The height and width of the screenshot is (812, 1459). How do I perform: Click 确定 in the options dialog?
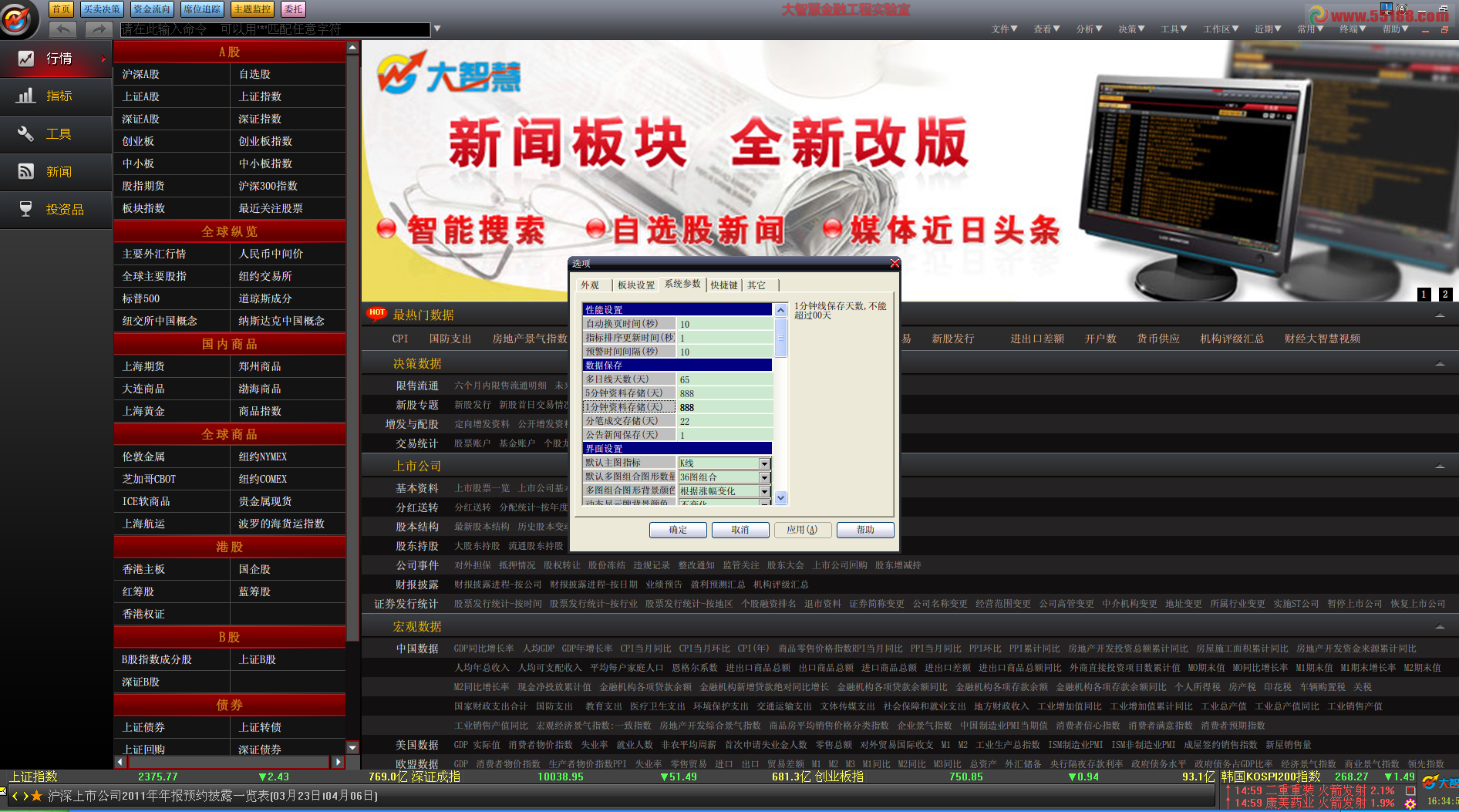coord(678,530)
